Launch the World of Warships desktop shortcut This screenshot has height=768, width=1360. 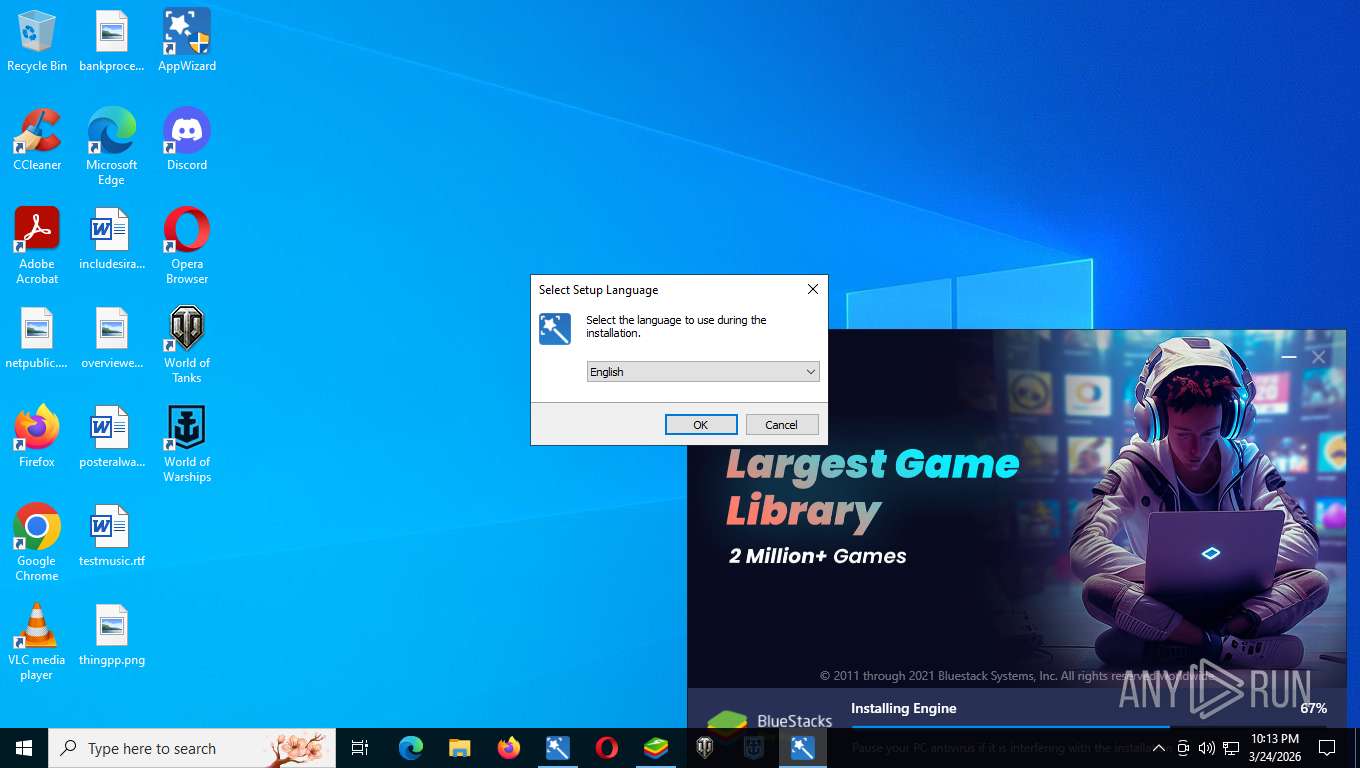pos(187,444)
